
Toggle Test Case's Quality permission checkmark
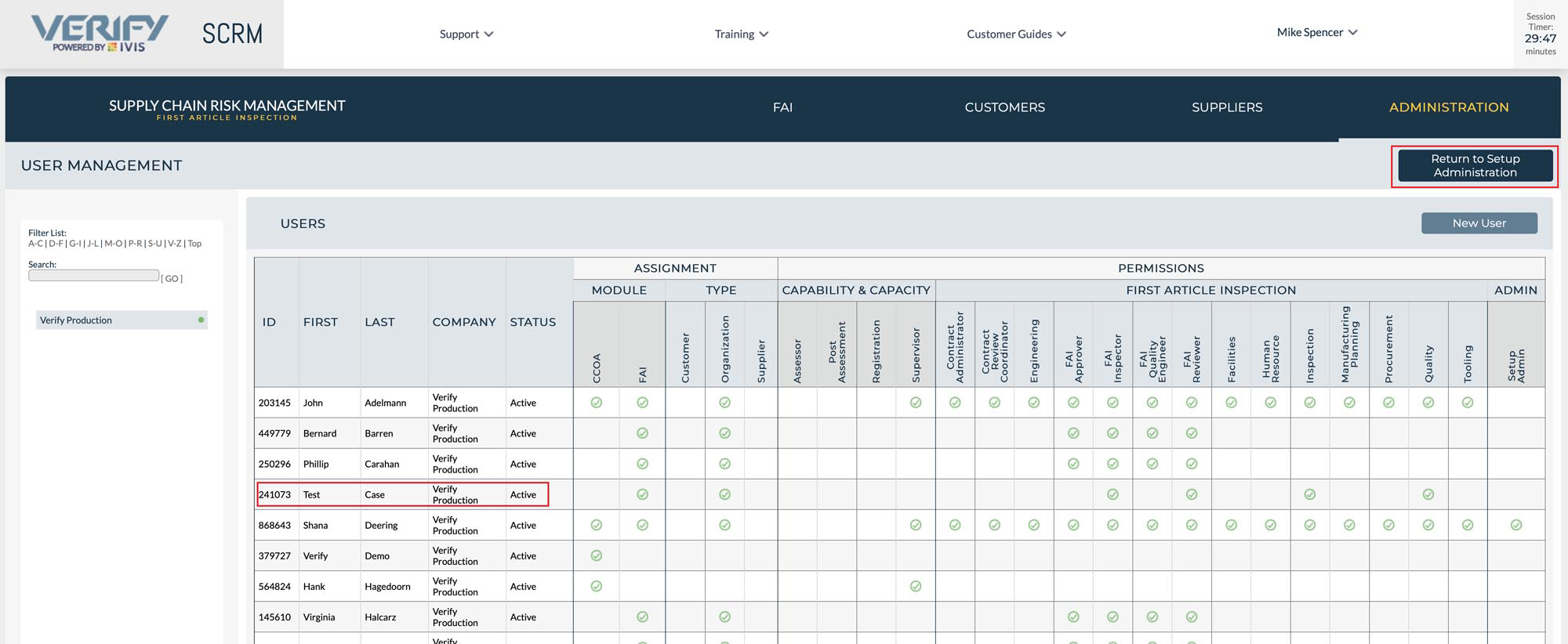point(1428,494)
